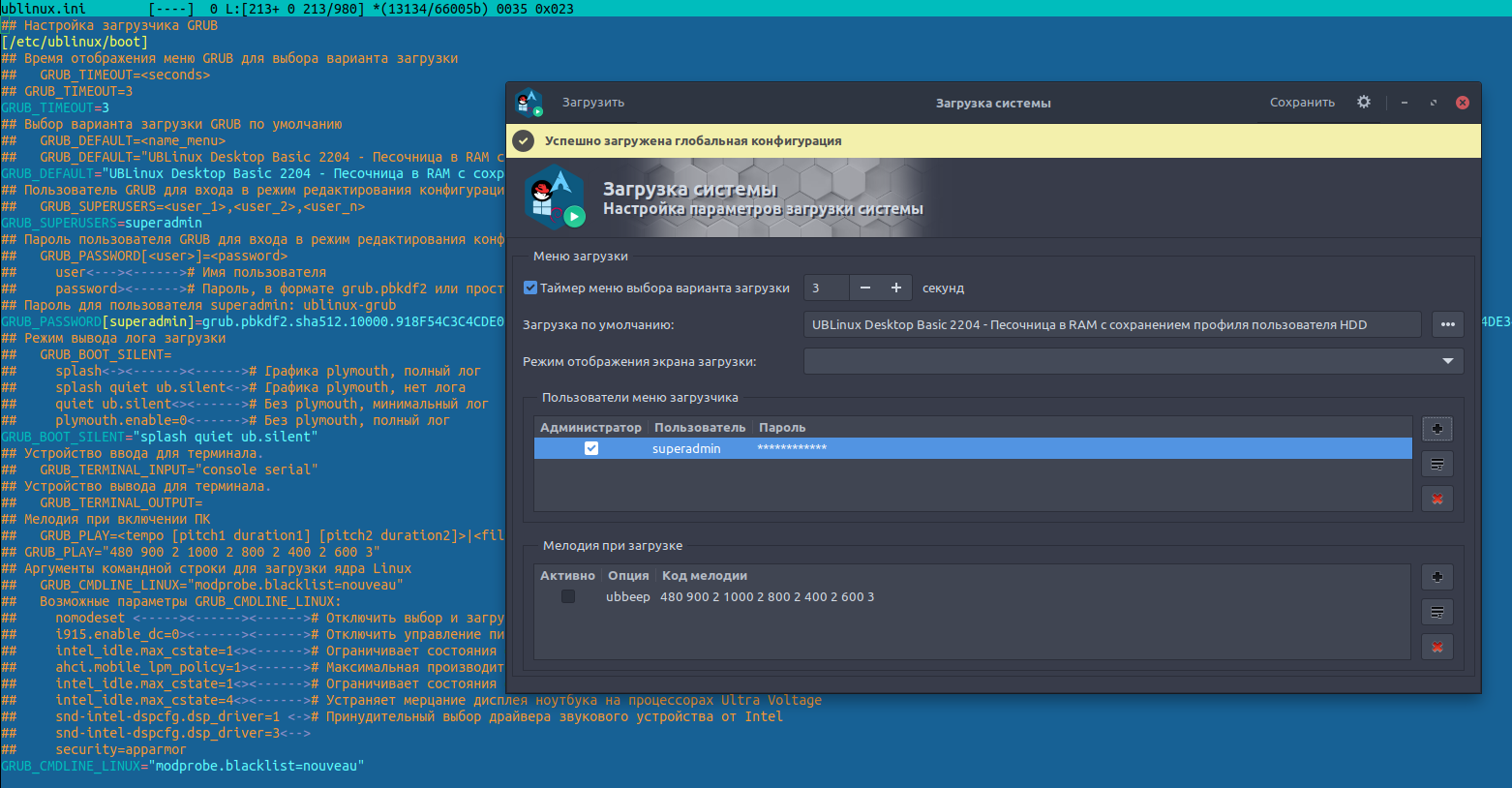Edit the selected bootloader user entry

(1436, 465)
